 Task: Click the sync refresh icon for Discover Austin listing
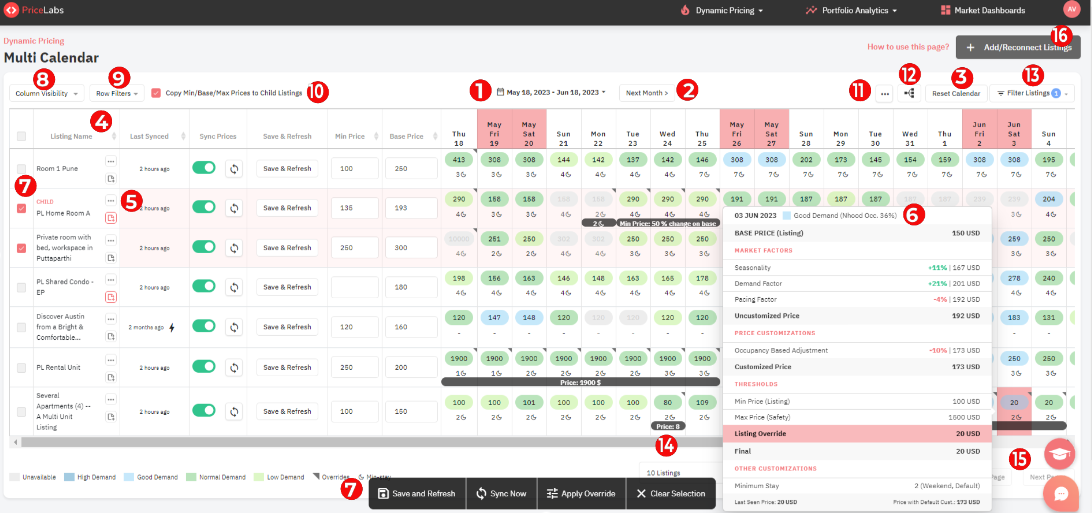(x=234, y=326)
